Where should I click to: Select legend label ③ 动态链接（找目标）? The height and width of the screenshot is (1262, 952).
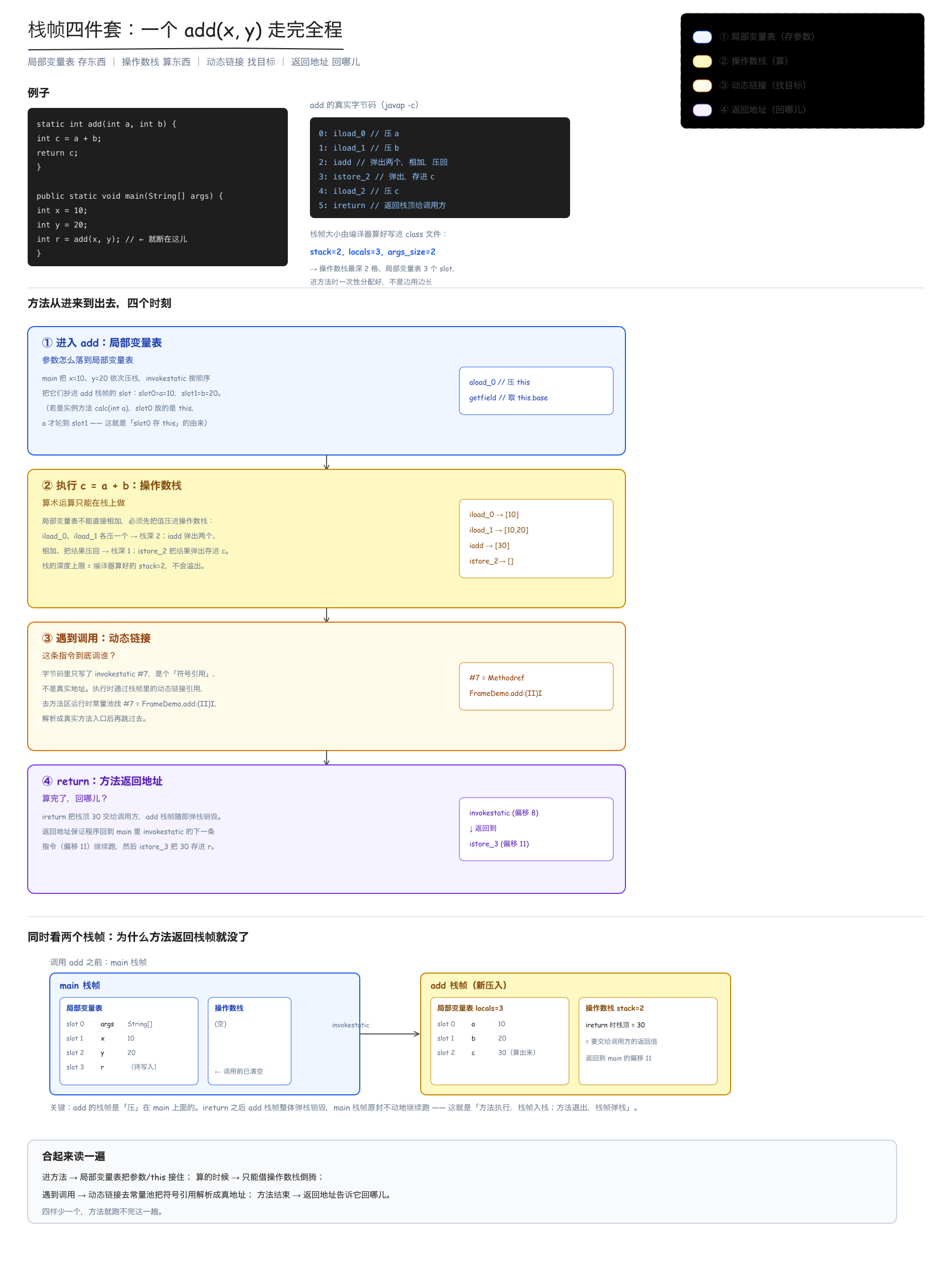coord(763,86)
